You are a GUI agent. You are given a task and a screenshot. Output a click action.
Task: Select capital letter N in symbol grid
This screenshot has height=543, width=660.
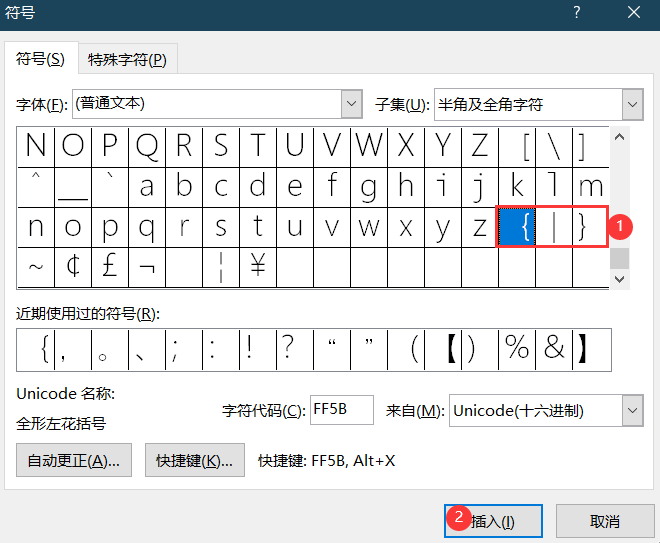coord(36,147)
